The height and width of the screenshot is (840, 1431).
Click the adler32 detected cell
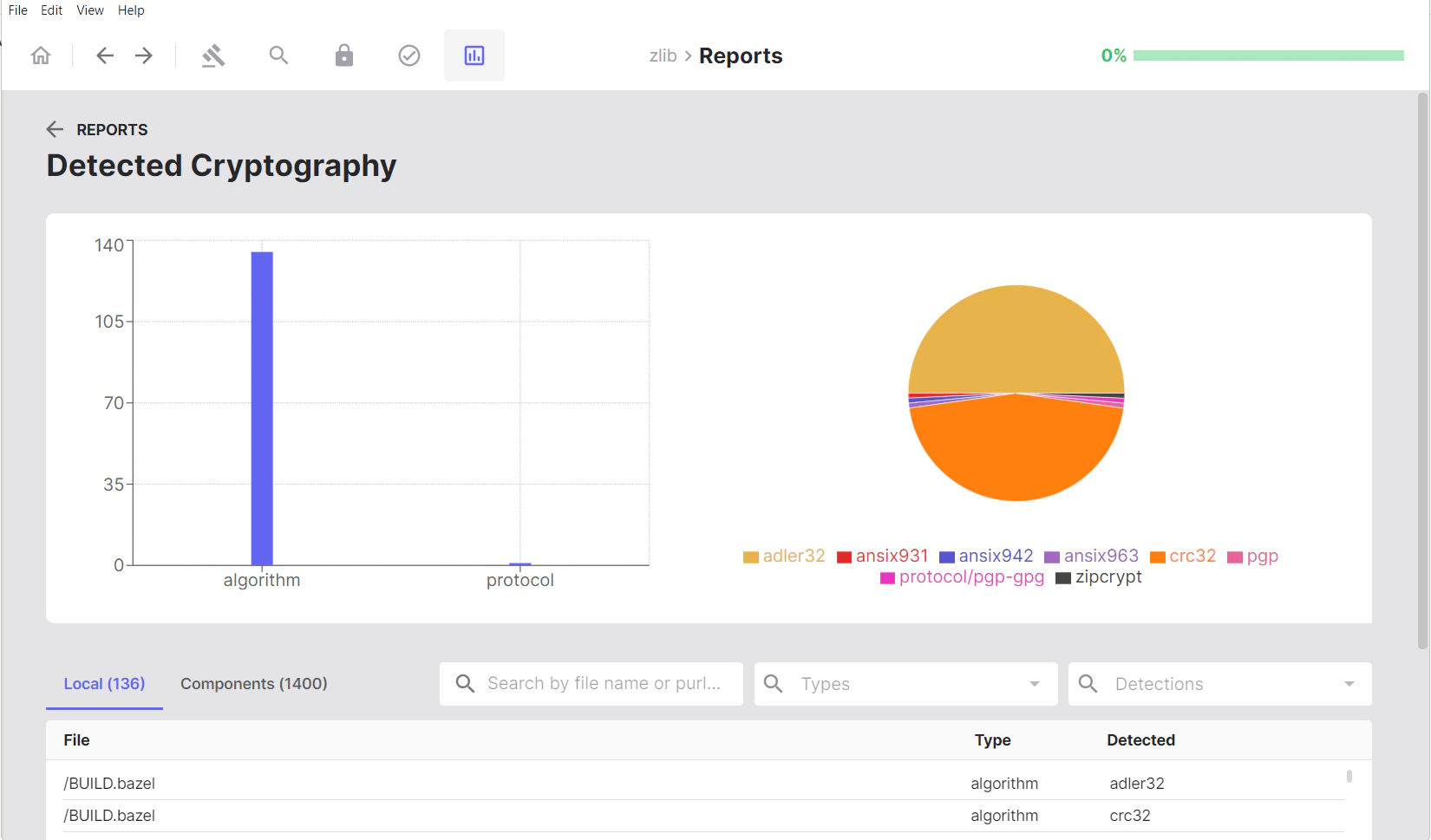pyautogui.click(x=1137, y=784)
